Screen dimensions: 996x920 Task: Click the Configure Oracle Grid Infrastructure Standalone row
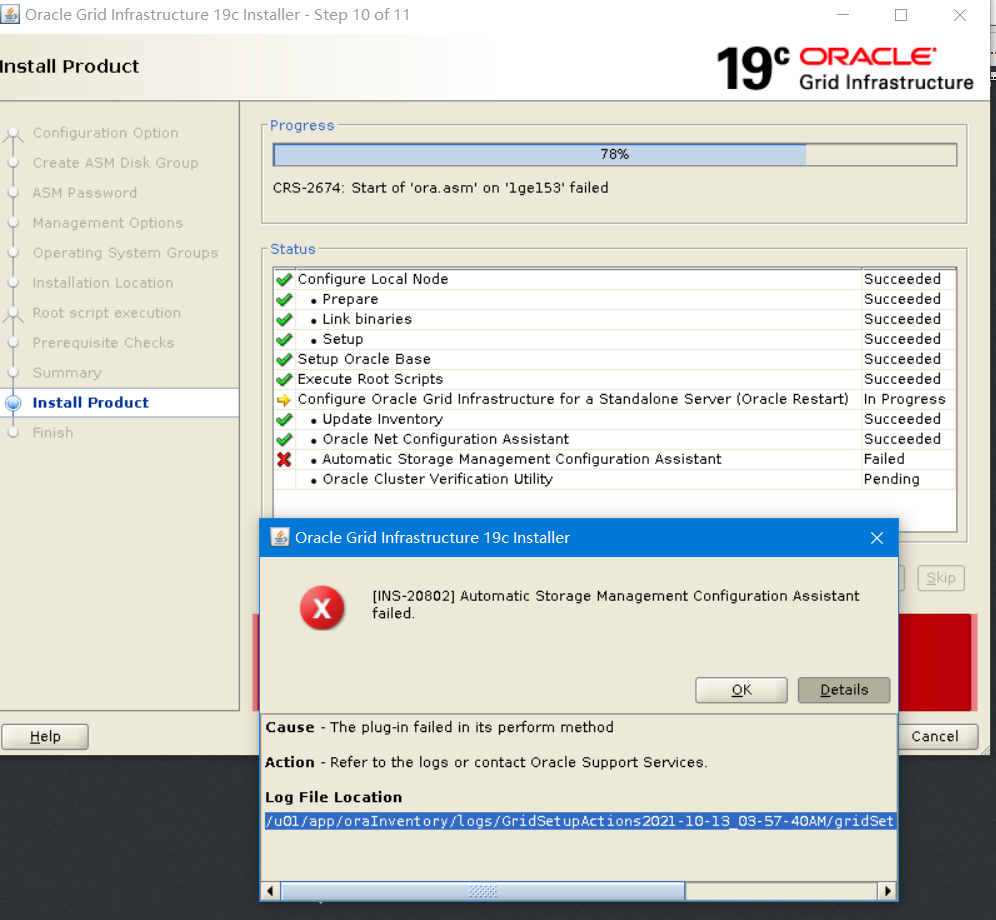pos(614,399)
